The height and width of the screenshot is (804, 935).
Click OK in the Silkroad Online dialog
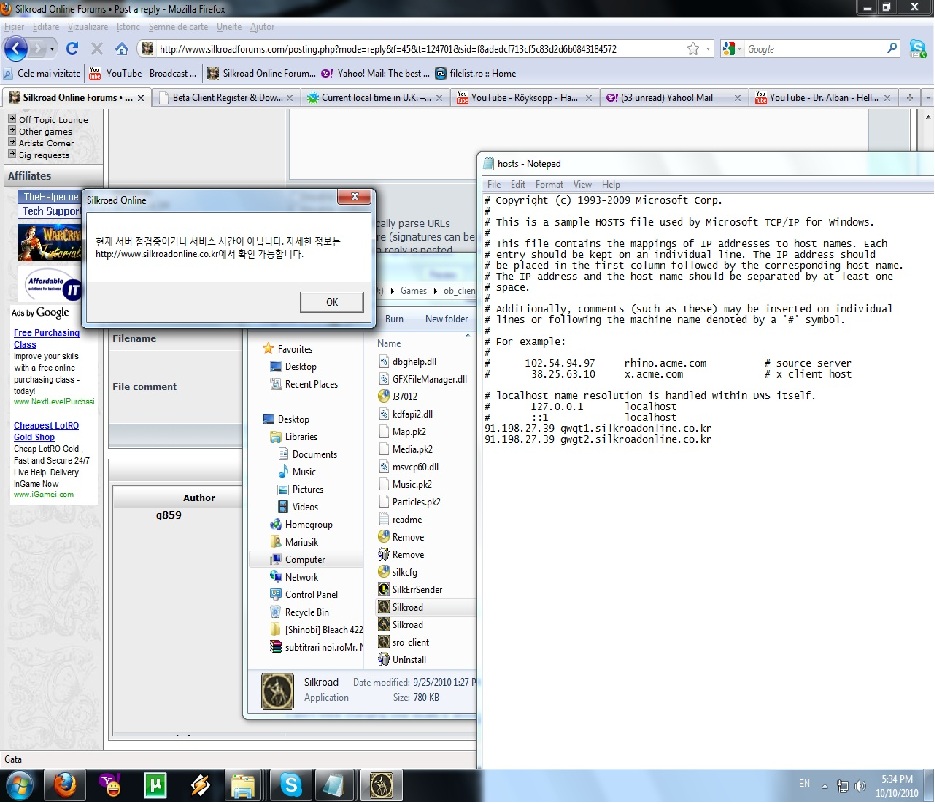[331, 302]
